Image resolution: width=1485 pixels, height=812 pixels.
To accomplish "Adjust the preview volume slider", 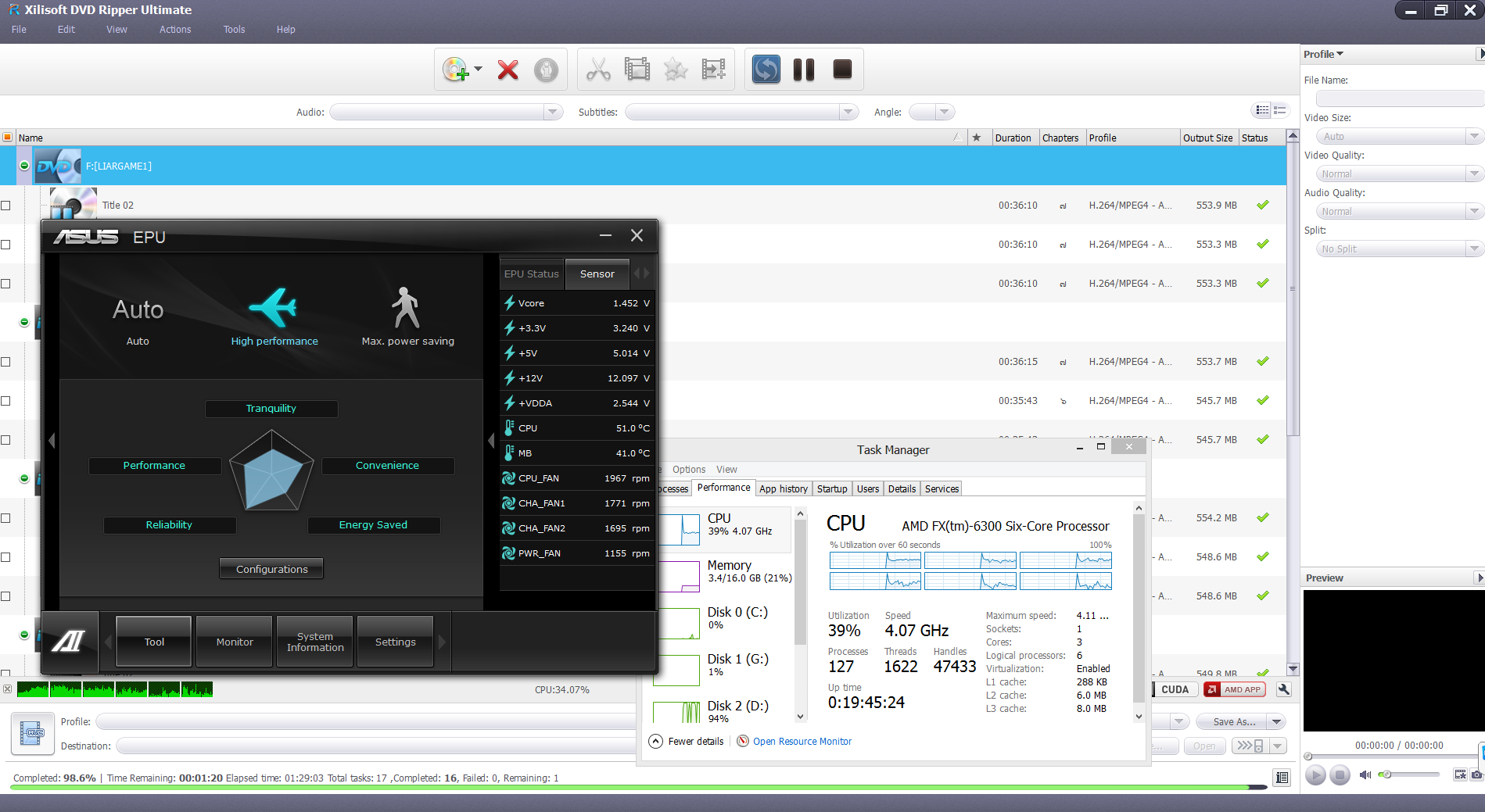I will pos(1410,774).
